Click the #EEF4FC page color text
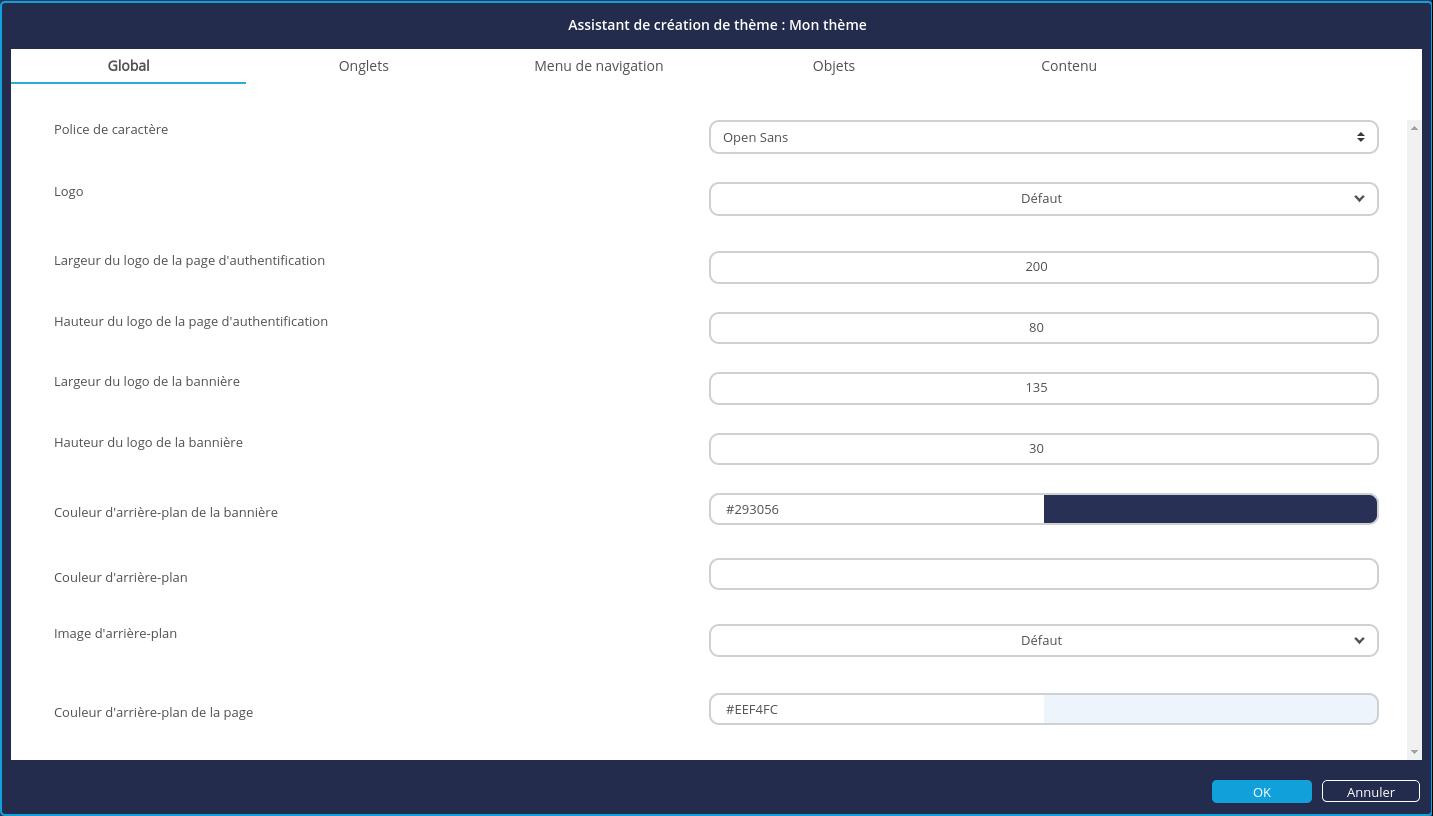Viewport: 1433px width, 816px height. click(752, 709)
